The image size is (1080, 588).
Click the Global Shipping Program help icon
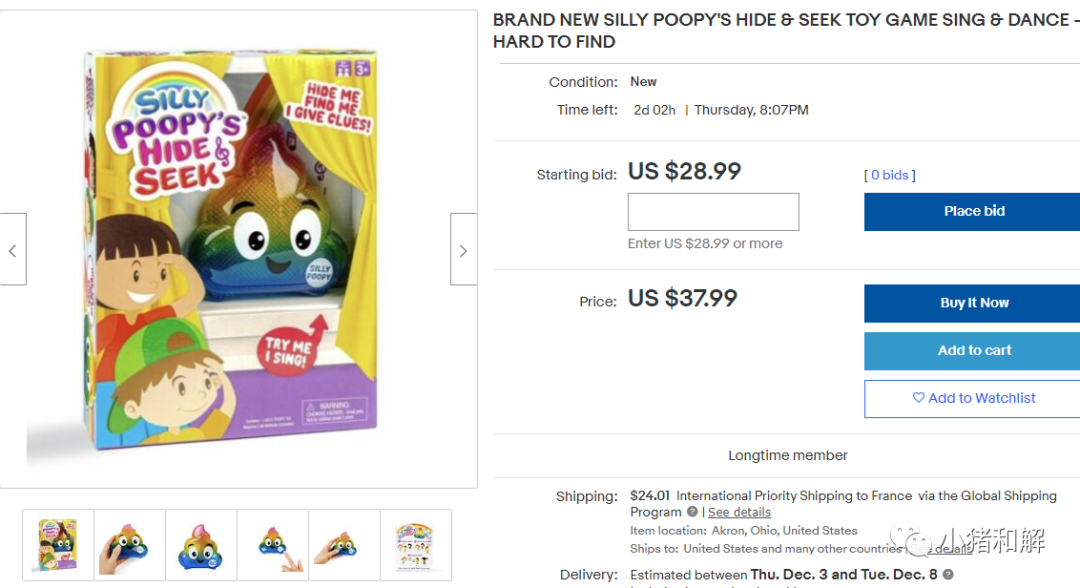click(x=692, y=512)
